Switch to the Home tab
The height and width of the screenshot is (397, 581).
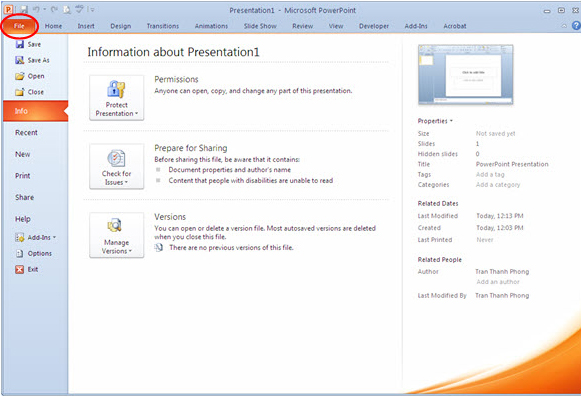pos(53,26)
